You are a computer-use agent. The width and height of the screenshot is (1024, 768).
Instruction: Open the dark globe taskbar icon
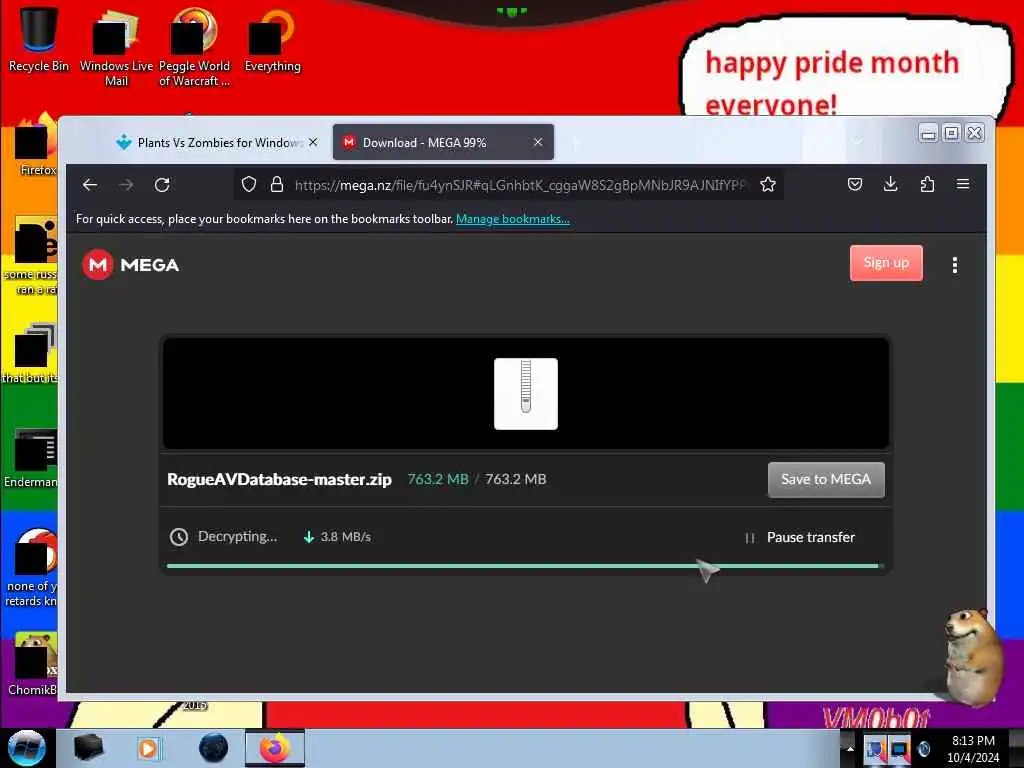pos(214,748)
